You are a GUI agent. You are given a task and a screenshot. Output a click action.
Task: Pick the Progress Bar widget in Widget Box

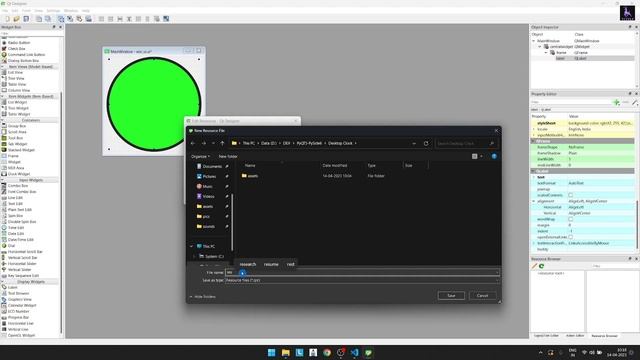pyautogui.click(x=18, y=317)
